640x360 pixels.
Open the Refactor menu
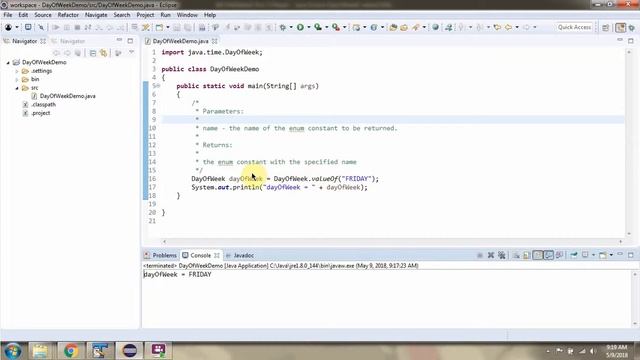(x=68, y=15)
